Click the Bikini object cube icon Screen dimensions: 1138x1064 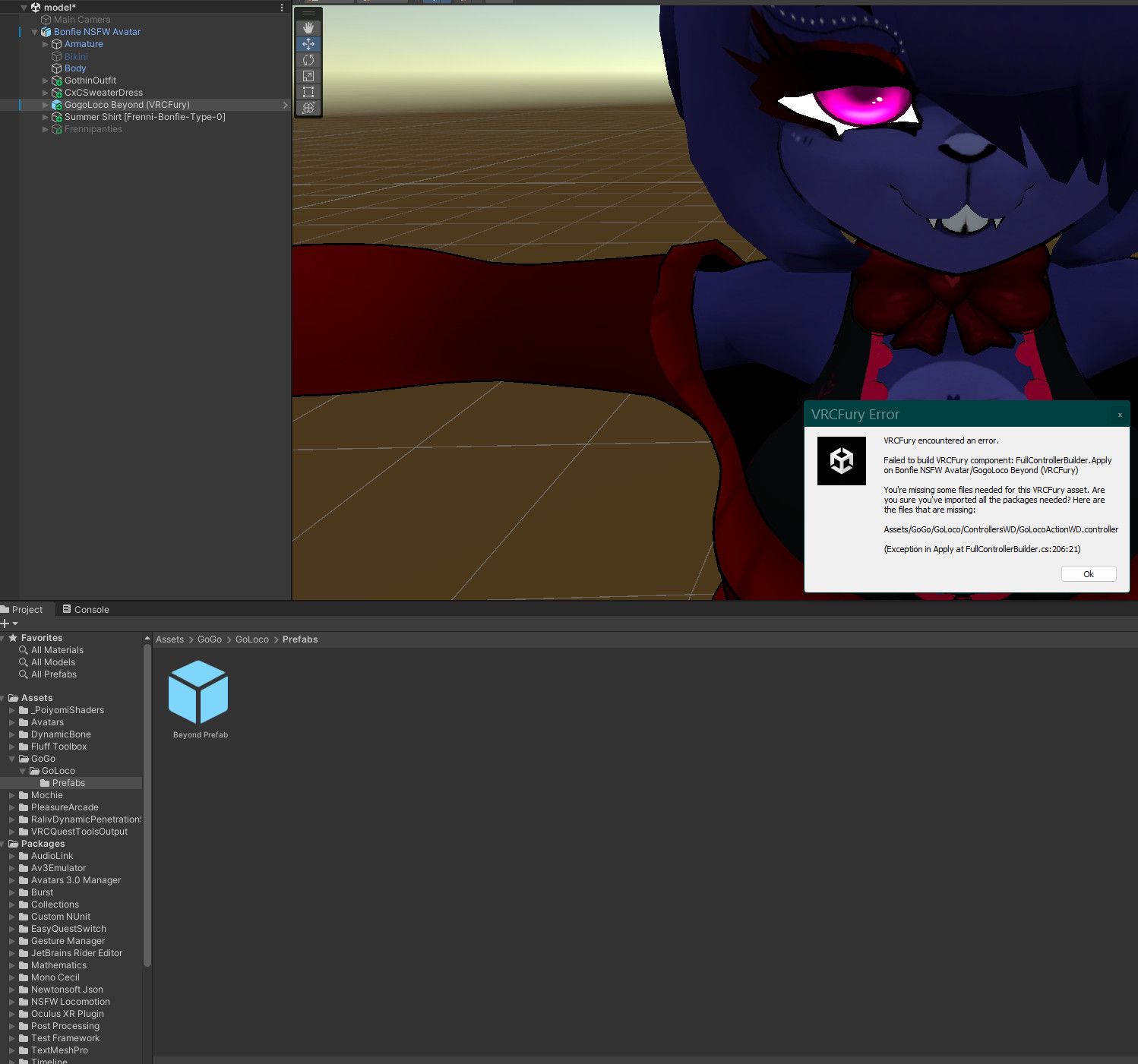point(56,56)
